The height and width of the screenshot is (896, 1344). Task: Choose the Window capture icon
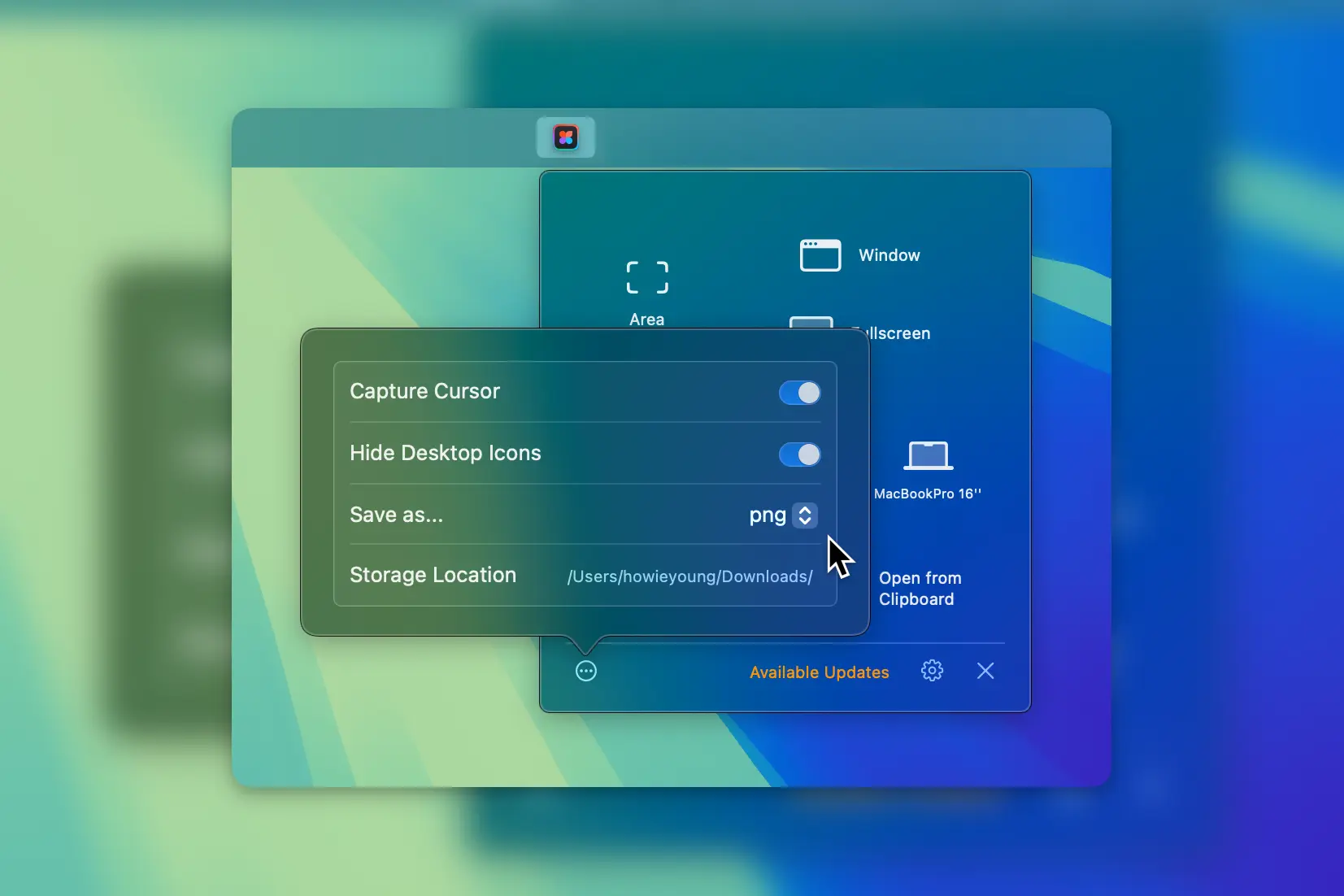tap(820, 255)
